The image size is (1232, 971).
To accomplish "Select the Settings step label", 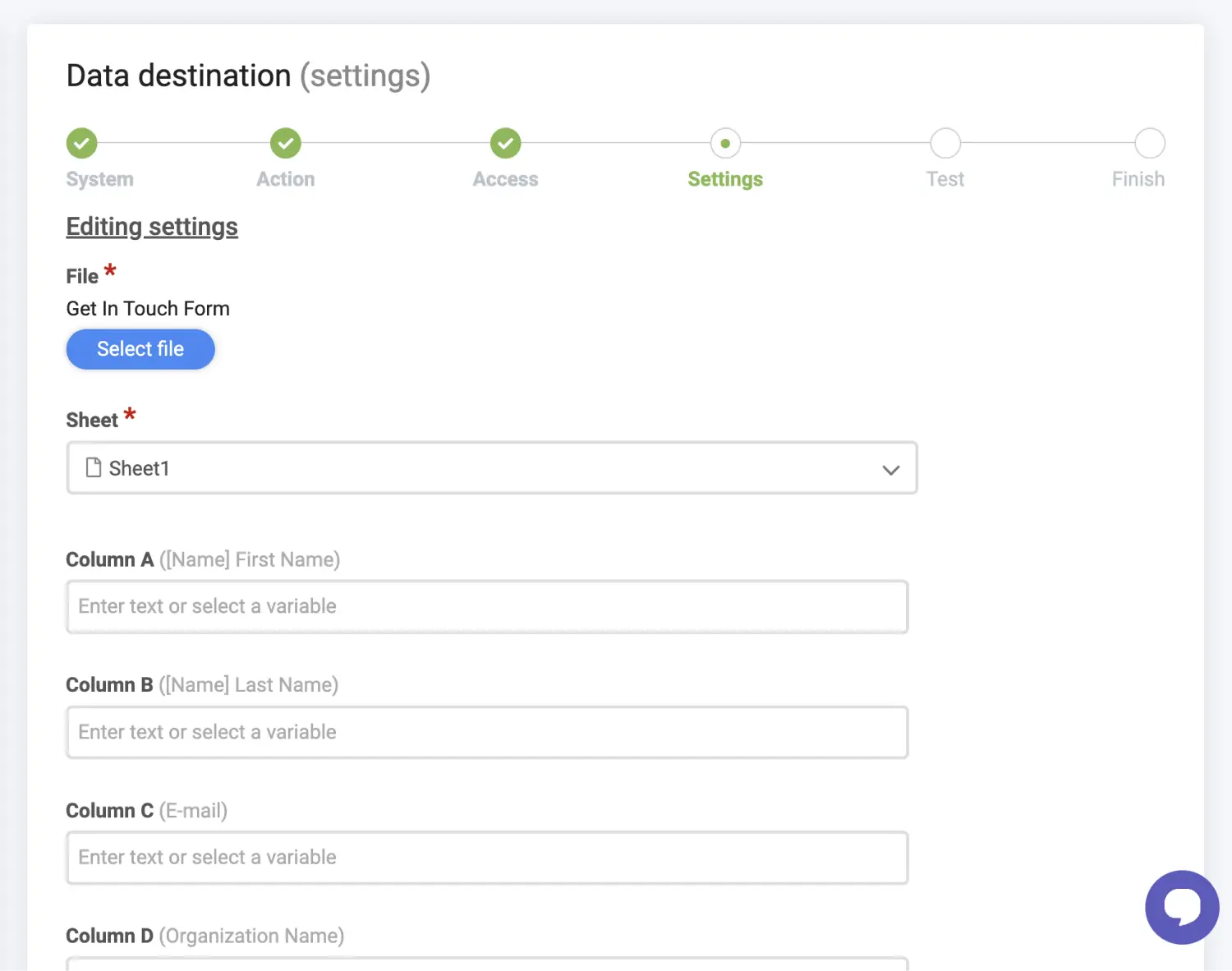I will point(725,179).
